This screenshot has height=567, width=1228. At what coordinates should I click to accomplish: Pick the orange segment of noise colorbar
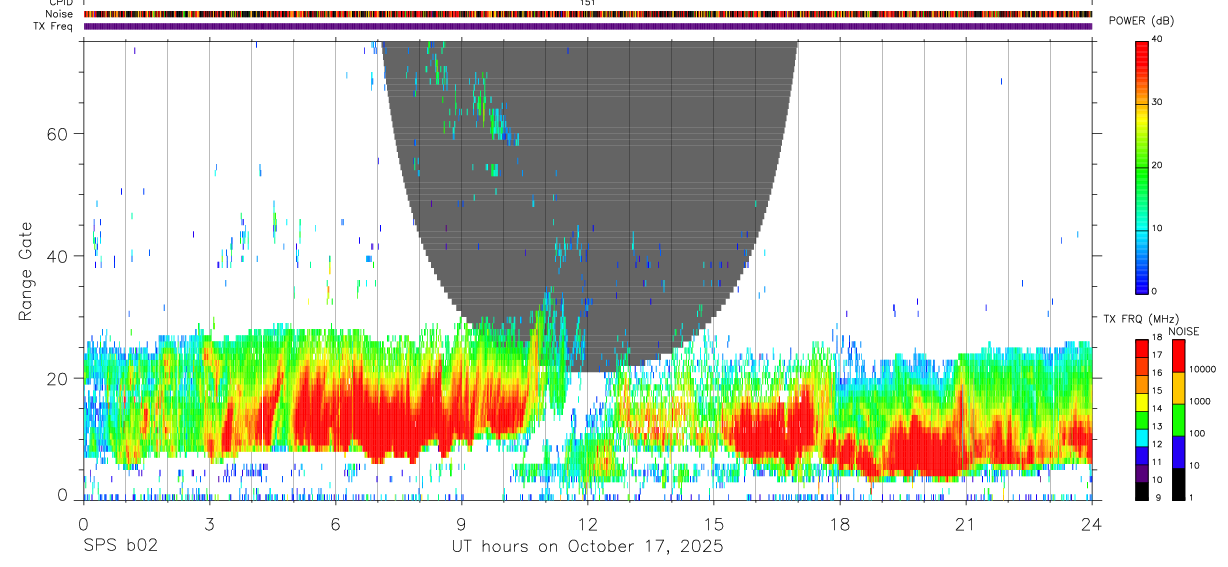(x=1178, y=388)
